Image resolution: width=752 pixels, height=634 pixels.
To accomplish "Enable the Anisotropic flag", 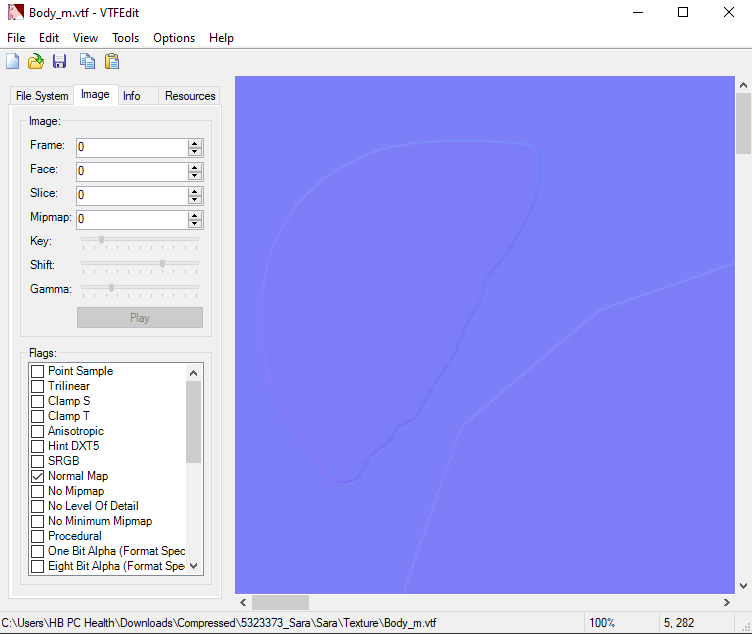I will (x=37, y=431).
